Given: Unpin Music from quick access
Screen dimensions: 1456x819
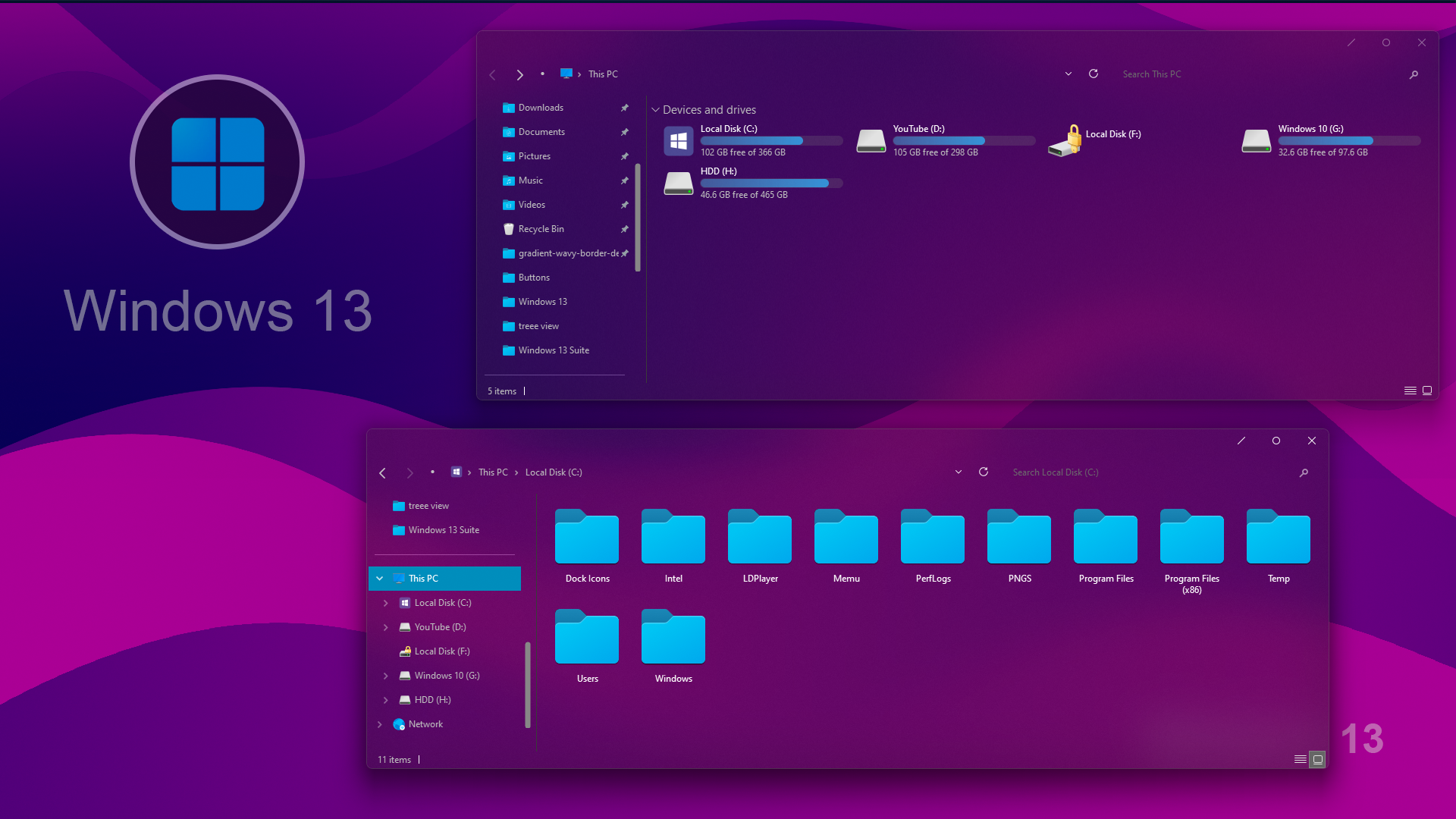Looking at the screenshot, I should click(624, 180).
